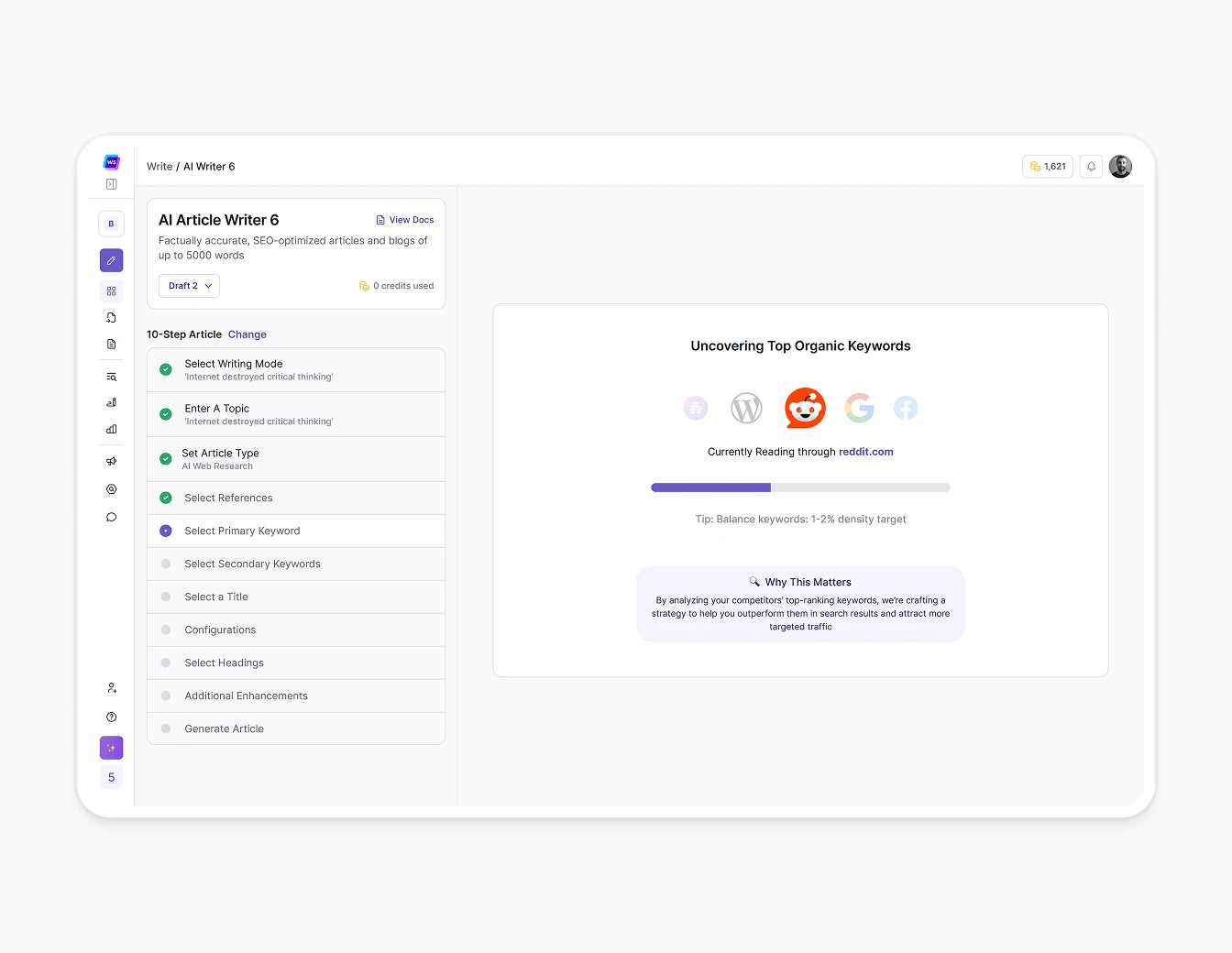Click the active radio on Select Primary Keyword
This screenshot has width=1232, height=953.
click(166, 531)
